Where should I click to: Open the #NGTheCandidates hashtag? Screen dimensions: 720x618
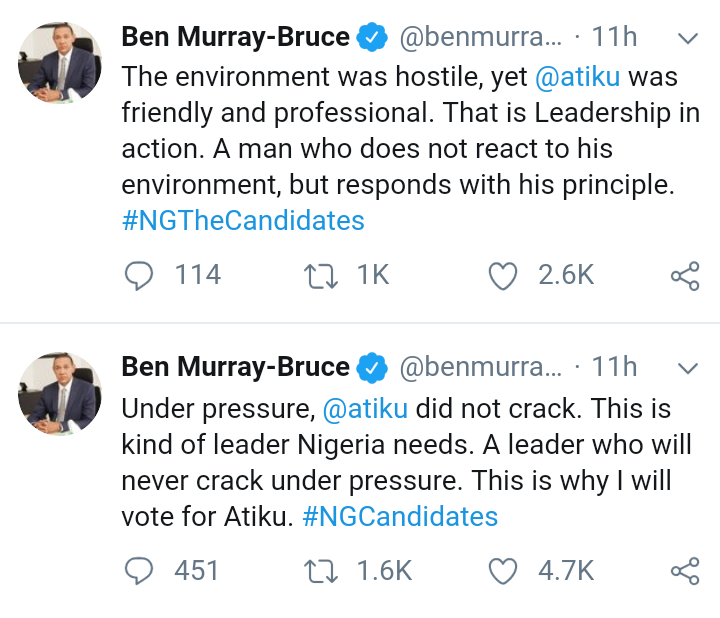[243, 220]
